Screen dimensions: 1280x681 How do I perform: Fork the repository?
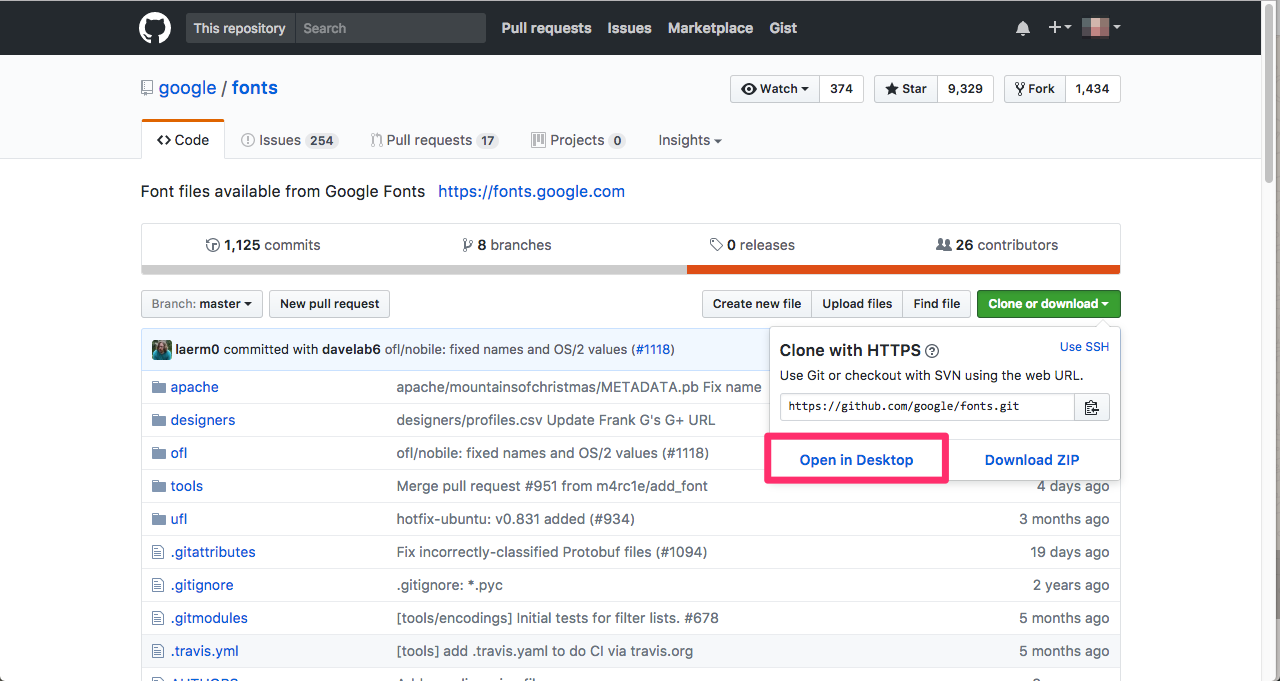(x=1035, y=89)
